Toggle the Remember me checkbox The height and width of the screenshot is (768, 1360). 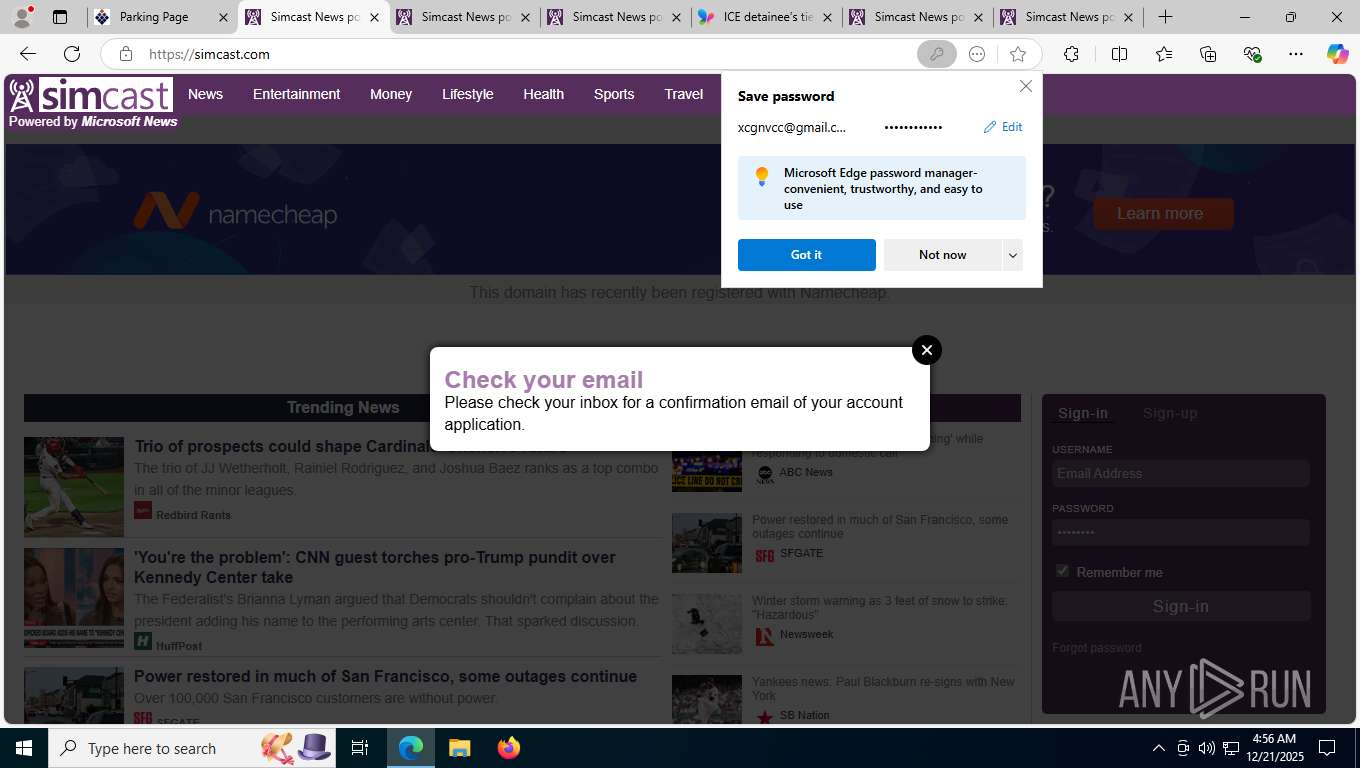point(1062,571)
